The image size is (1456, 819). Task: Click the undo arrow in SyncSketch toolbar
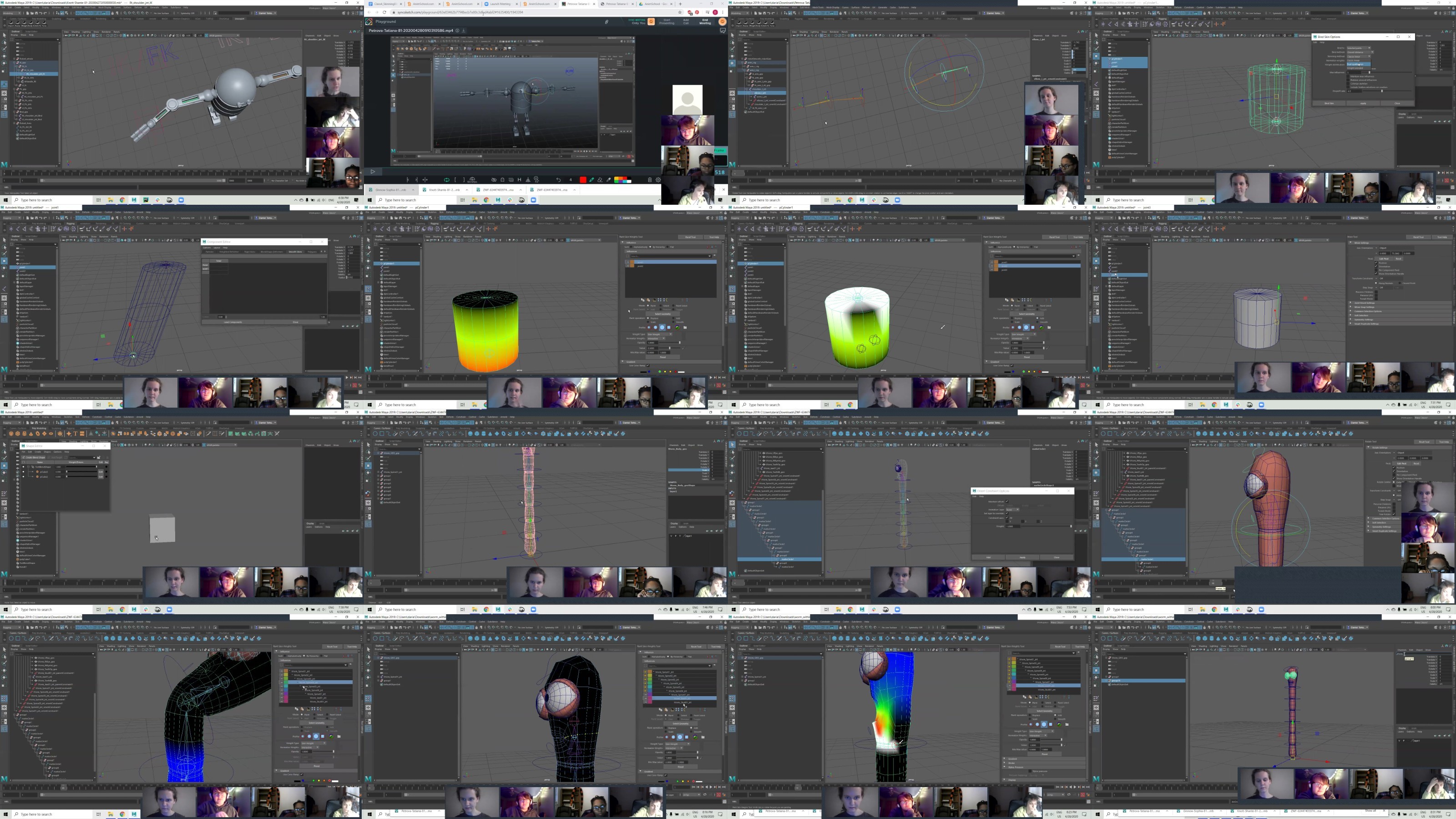559,180
